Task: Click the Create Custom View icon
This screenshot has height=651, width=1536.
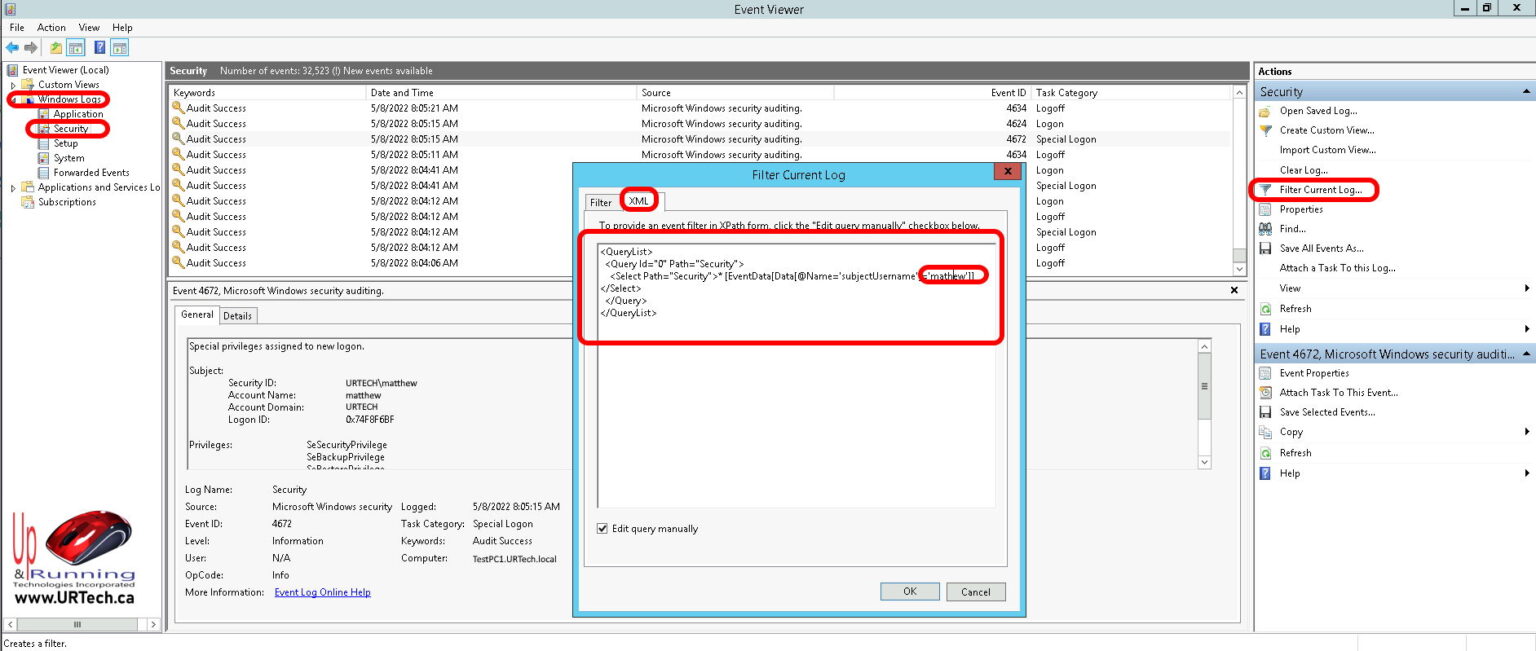Action: (x=1265, y=130)
